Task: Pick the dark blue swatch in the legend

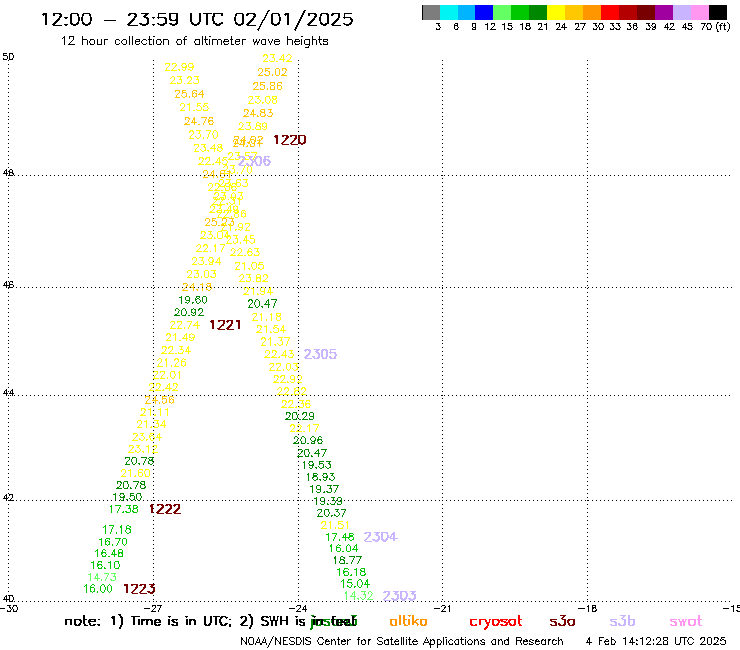Action: (485, 12)
